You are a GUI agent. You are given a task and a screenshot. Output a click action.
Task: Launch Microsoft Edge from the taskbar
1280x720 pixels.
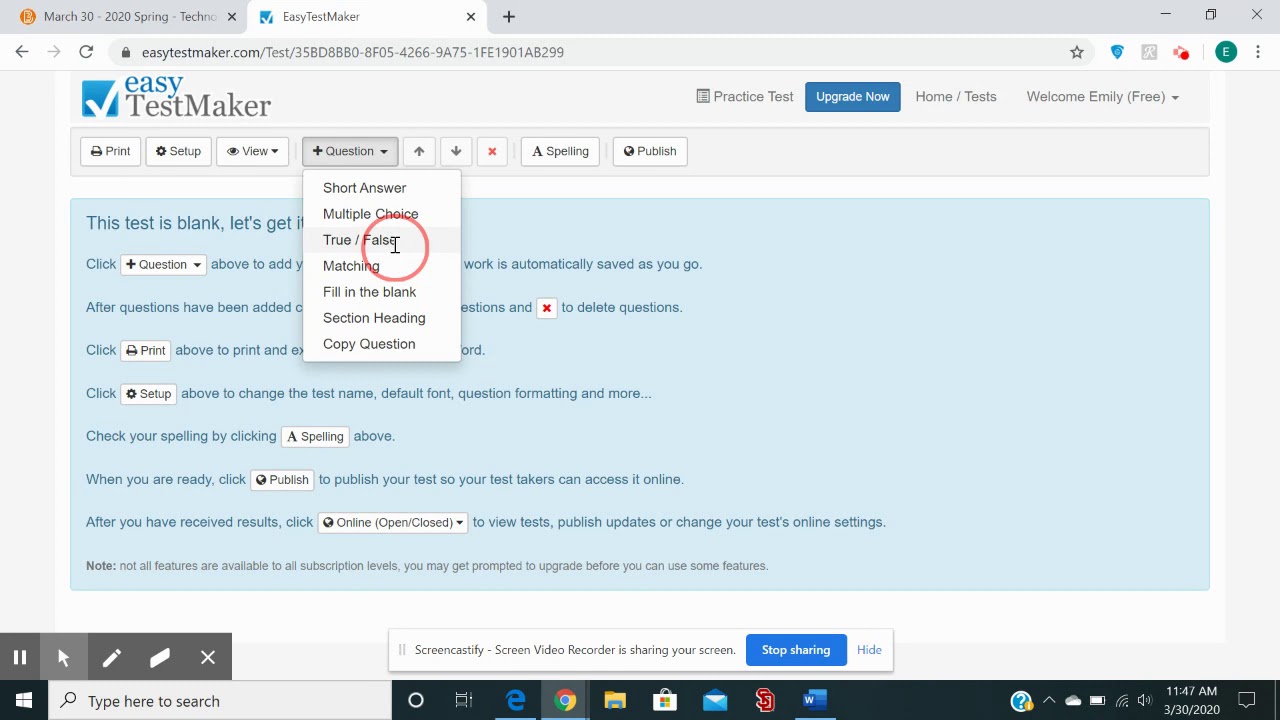516,701
